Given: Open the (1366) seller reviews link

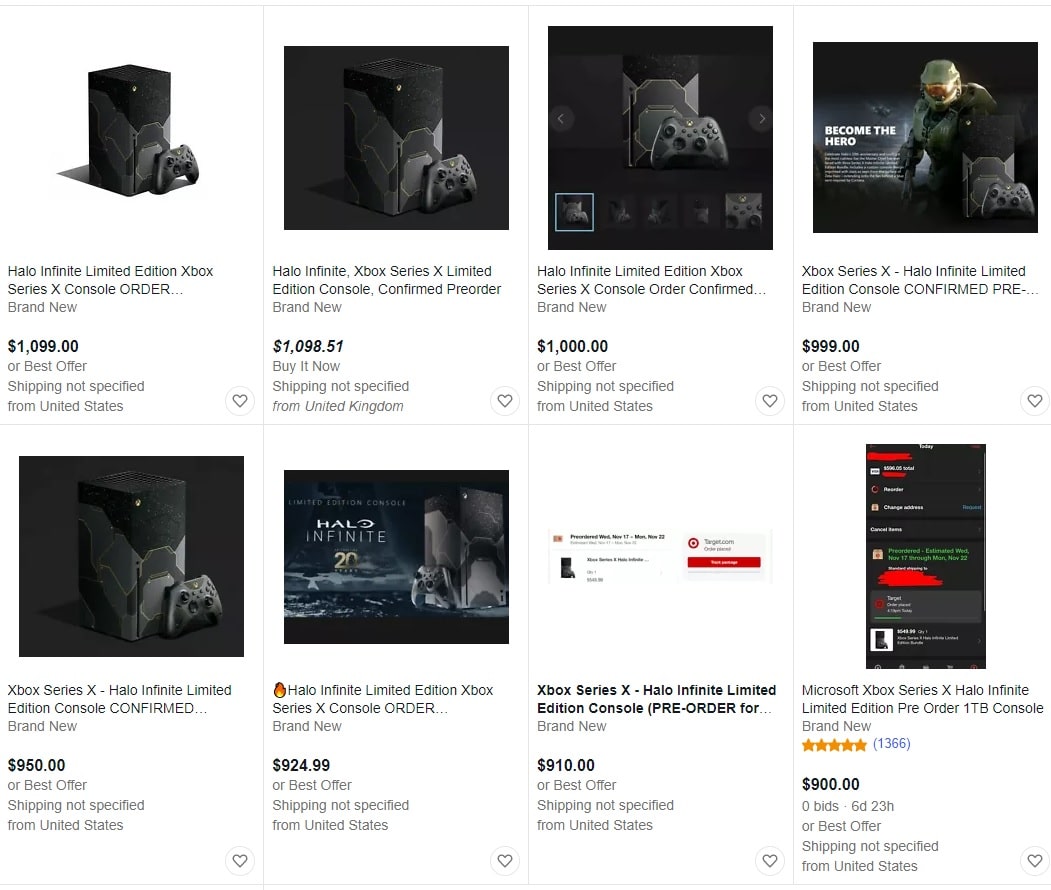Looking at the screenshot, I should [891, 744].
